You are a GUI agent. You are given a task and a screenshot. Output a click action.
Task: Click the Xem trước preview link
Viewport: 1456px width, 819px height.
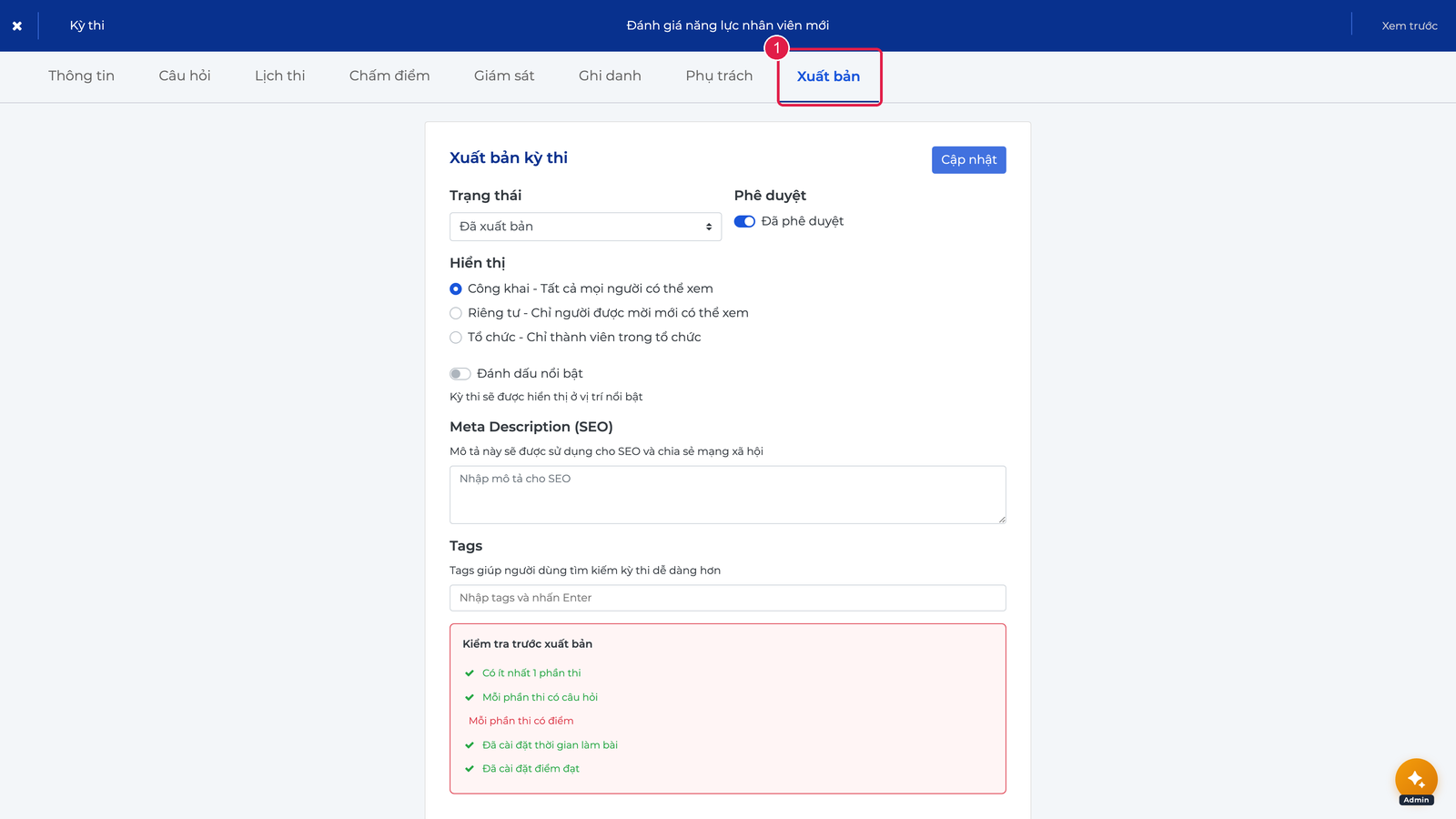(1409, 25)
